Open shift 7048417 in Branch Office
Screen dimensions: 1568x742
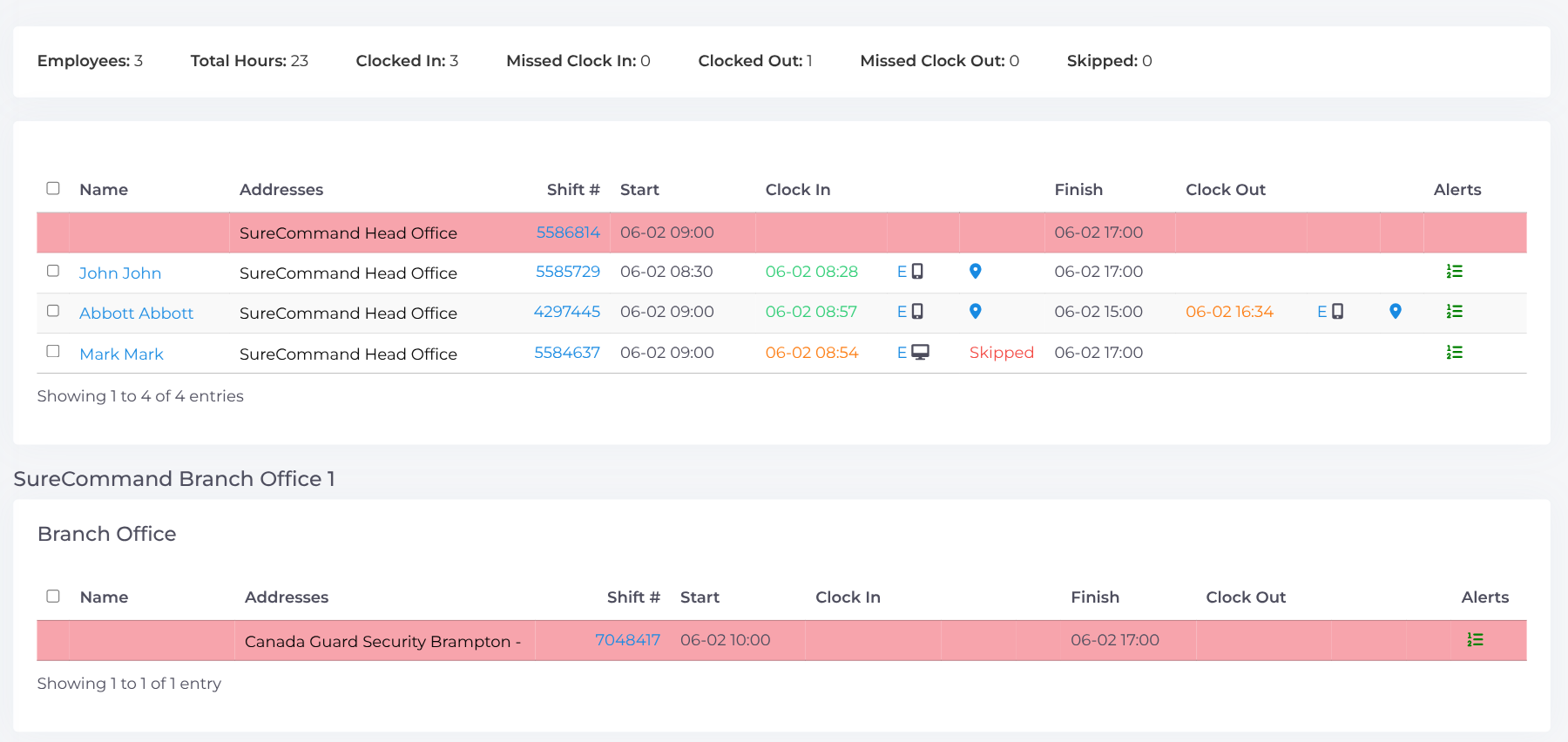[x=627, y=640]
